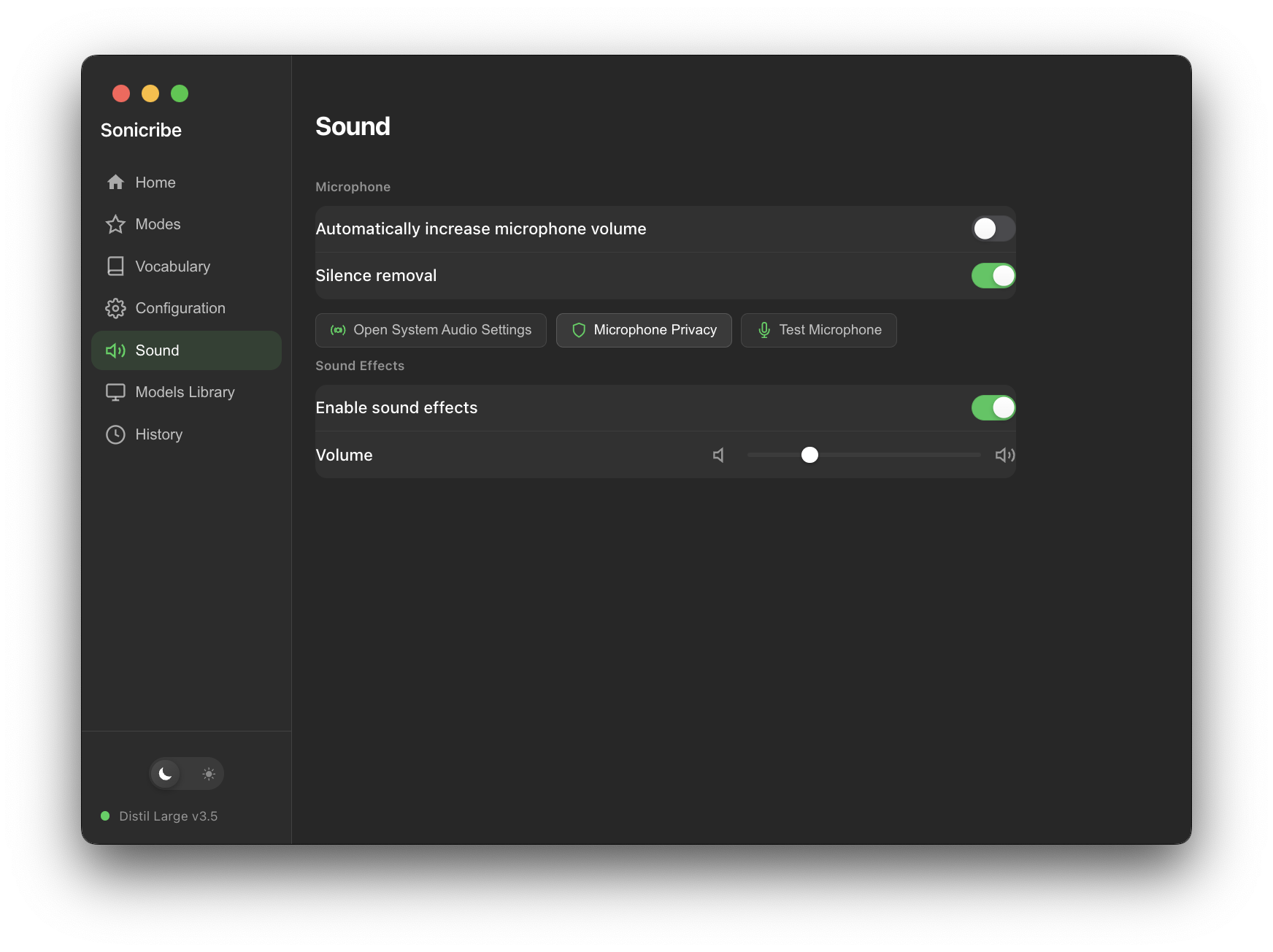1273x952 pixels.
Task: Click the Home house icon in sidebar
Action: [x=115, y=183]
